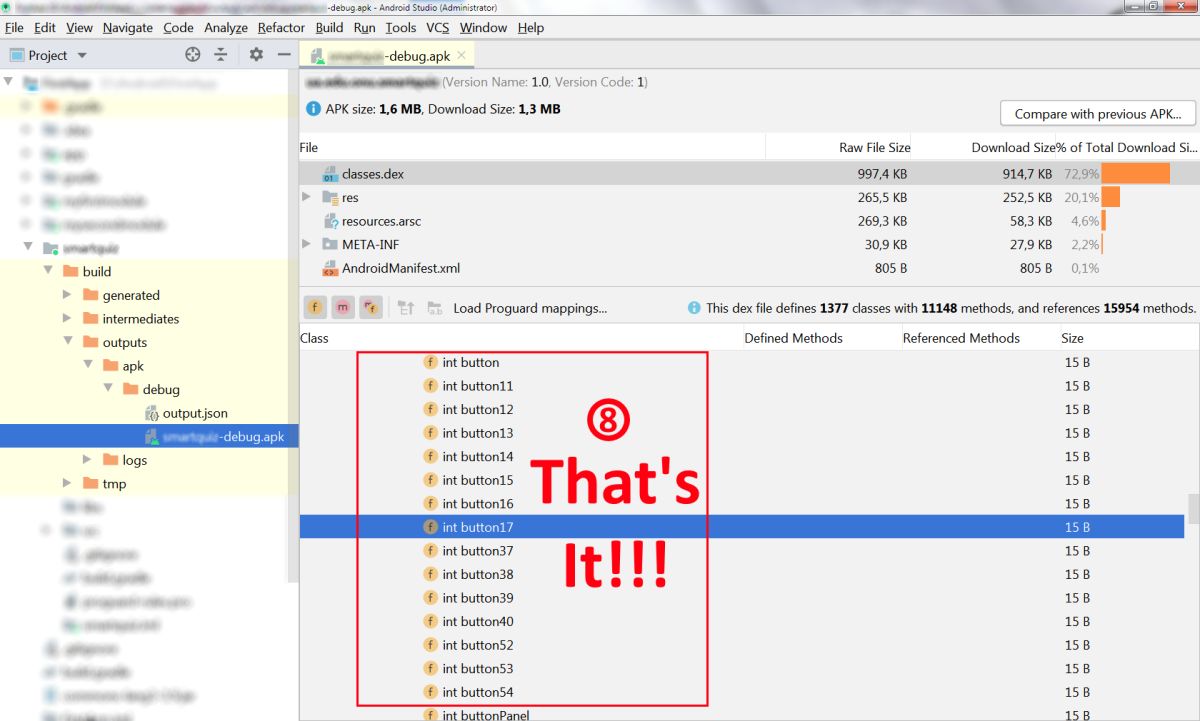Click the Class column header

click(x=315, y=338)
